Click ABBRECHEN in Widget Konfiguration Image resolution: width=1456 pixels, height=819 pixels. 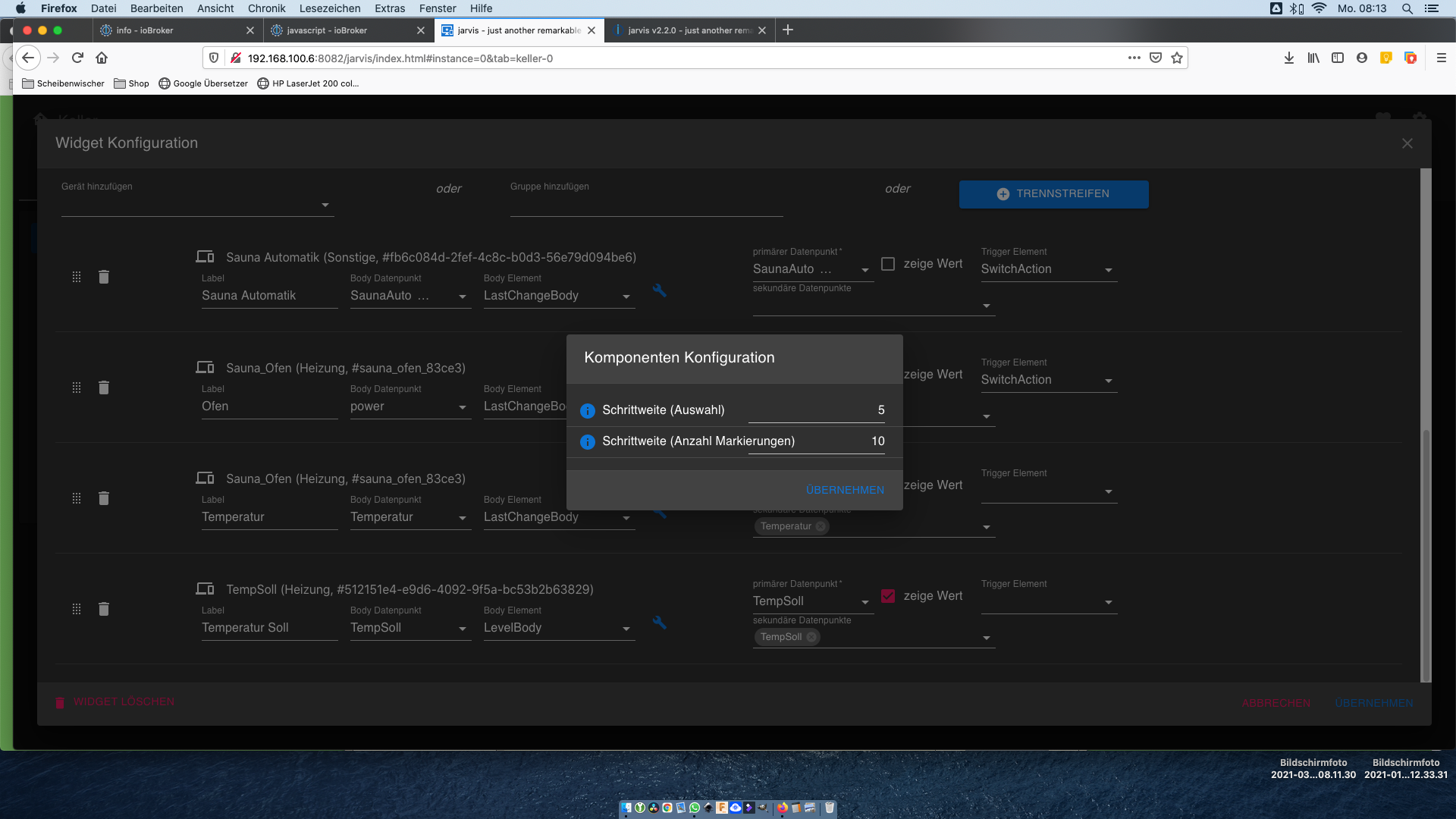pyautogui.click(x=1276, y=703)
